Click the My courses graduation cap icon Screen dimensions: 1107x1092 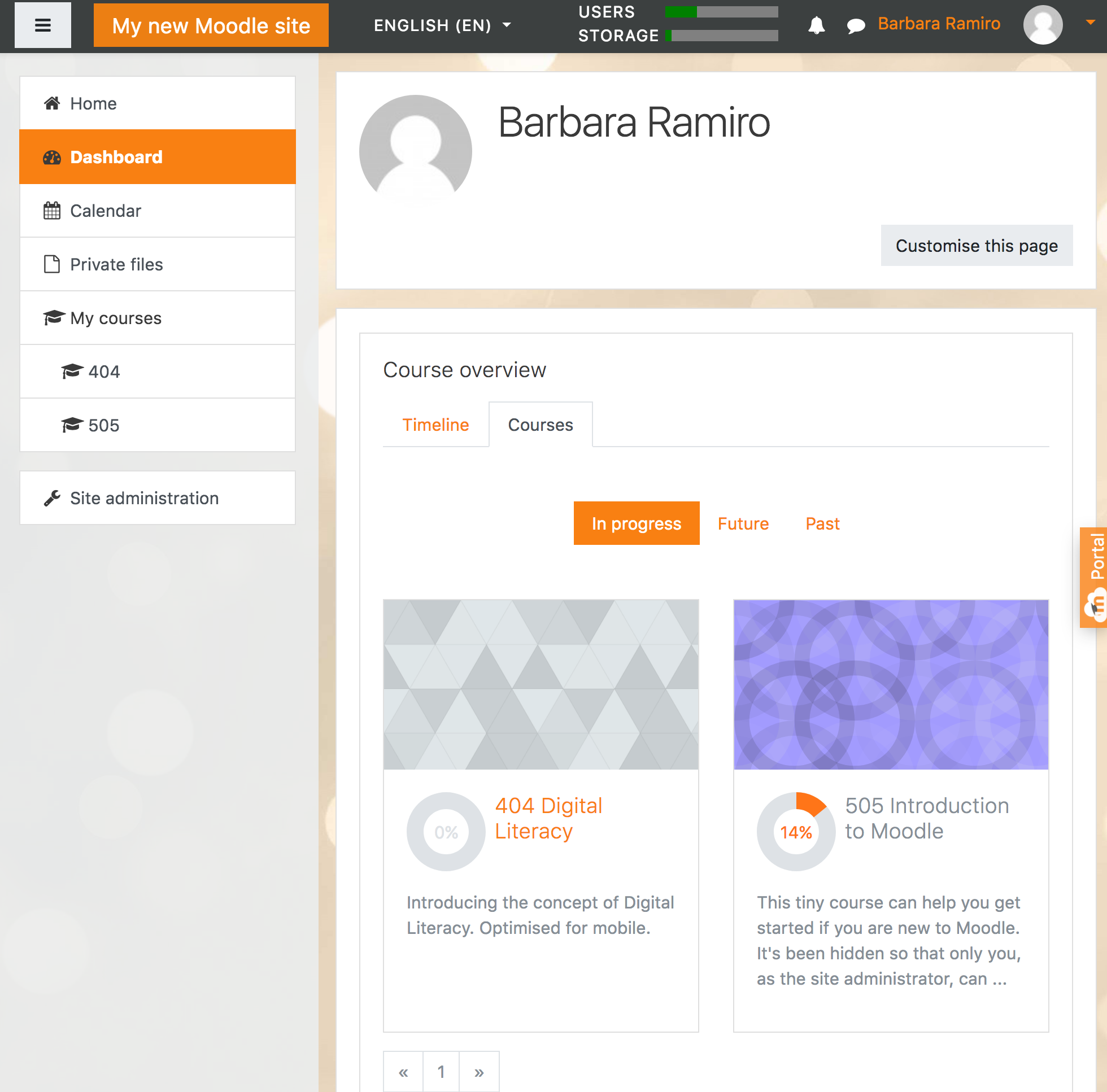54,317
